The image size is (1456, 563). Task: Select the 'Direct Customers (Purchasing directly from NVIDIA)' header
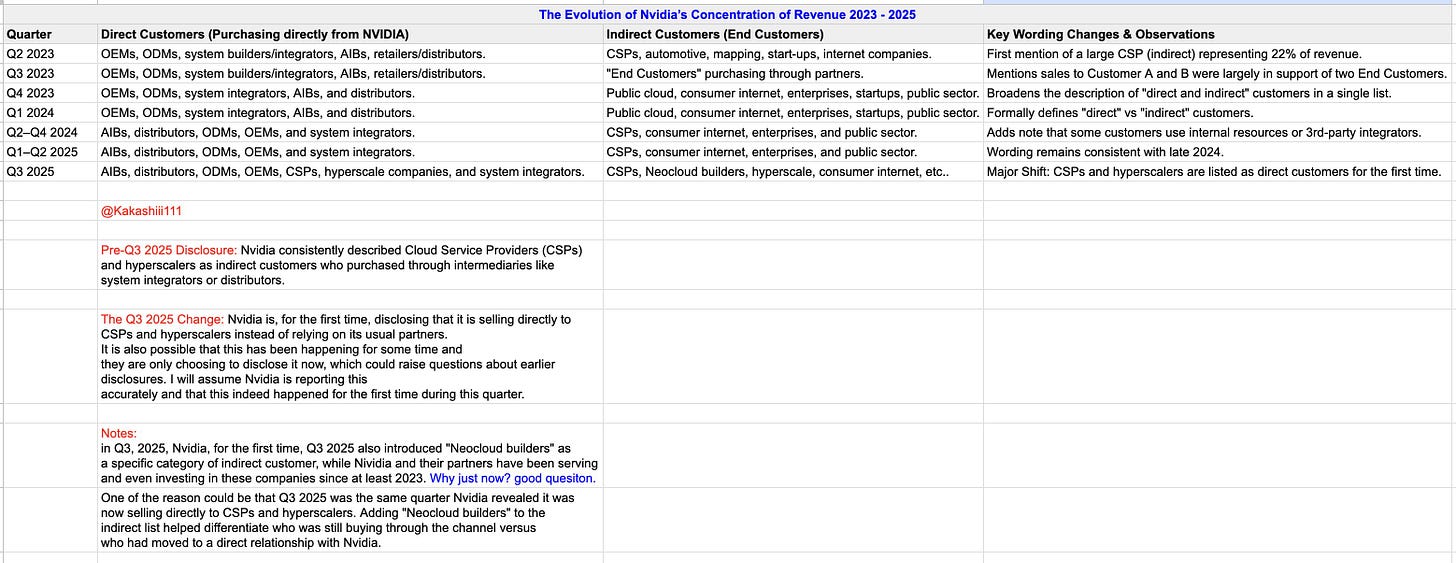tap(350, 34)
